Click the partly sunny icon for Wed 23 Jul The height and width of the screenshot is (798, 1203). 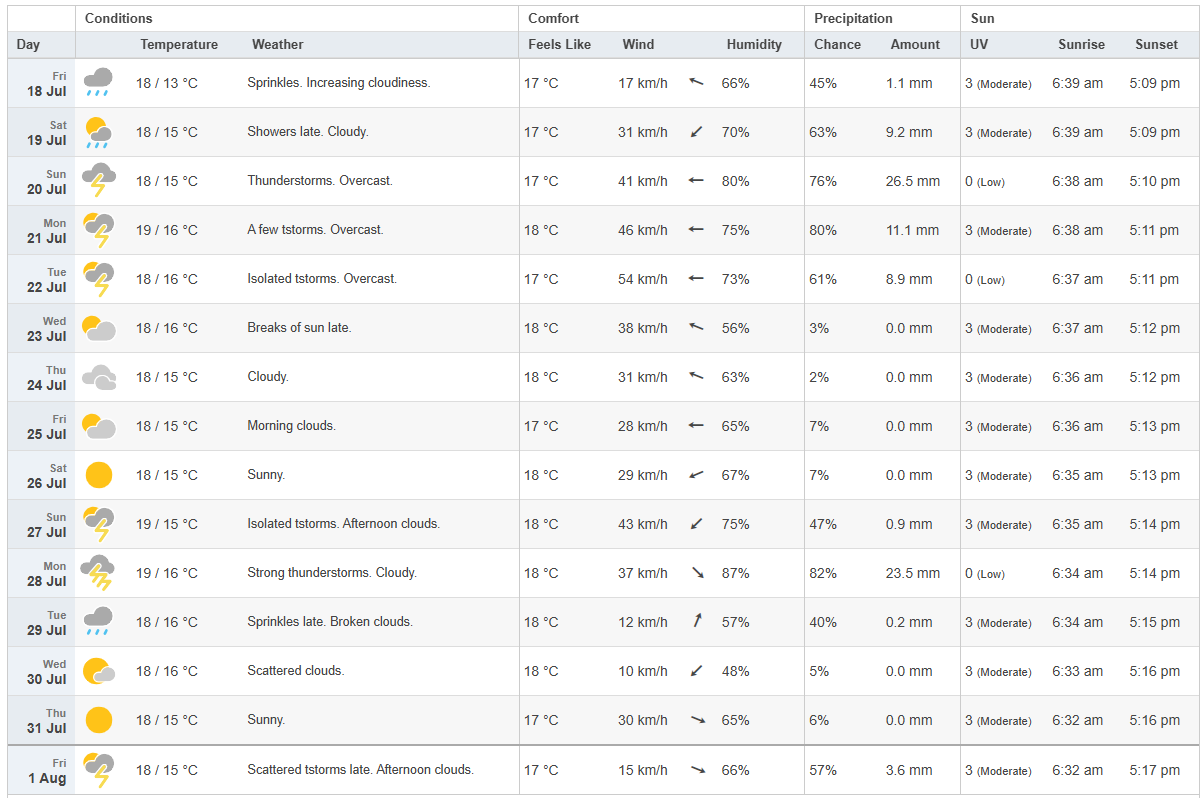pyautogui.click(x=98, y=328)
